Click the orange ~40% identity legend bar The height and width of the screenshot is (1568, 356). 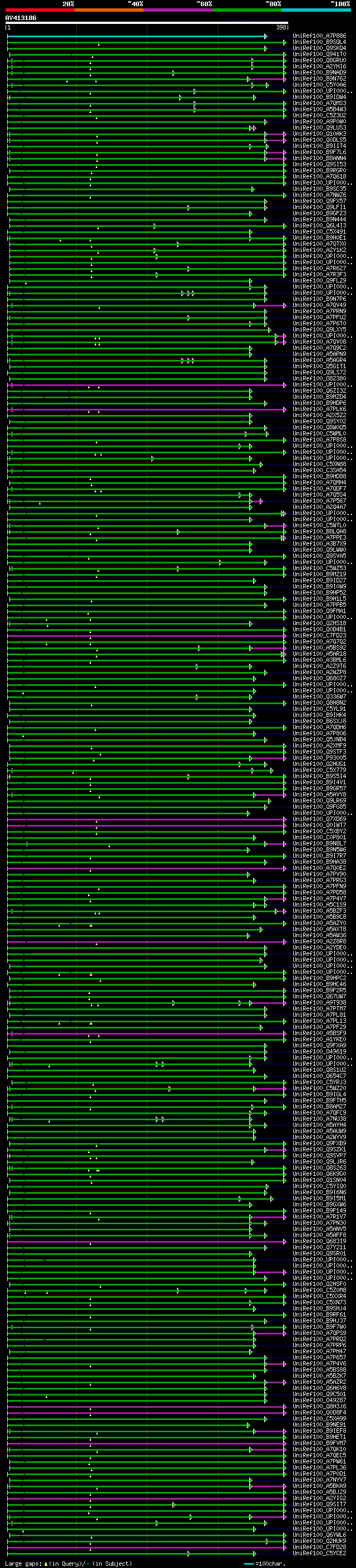tap(109, 10)
